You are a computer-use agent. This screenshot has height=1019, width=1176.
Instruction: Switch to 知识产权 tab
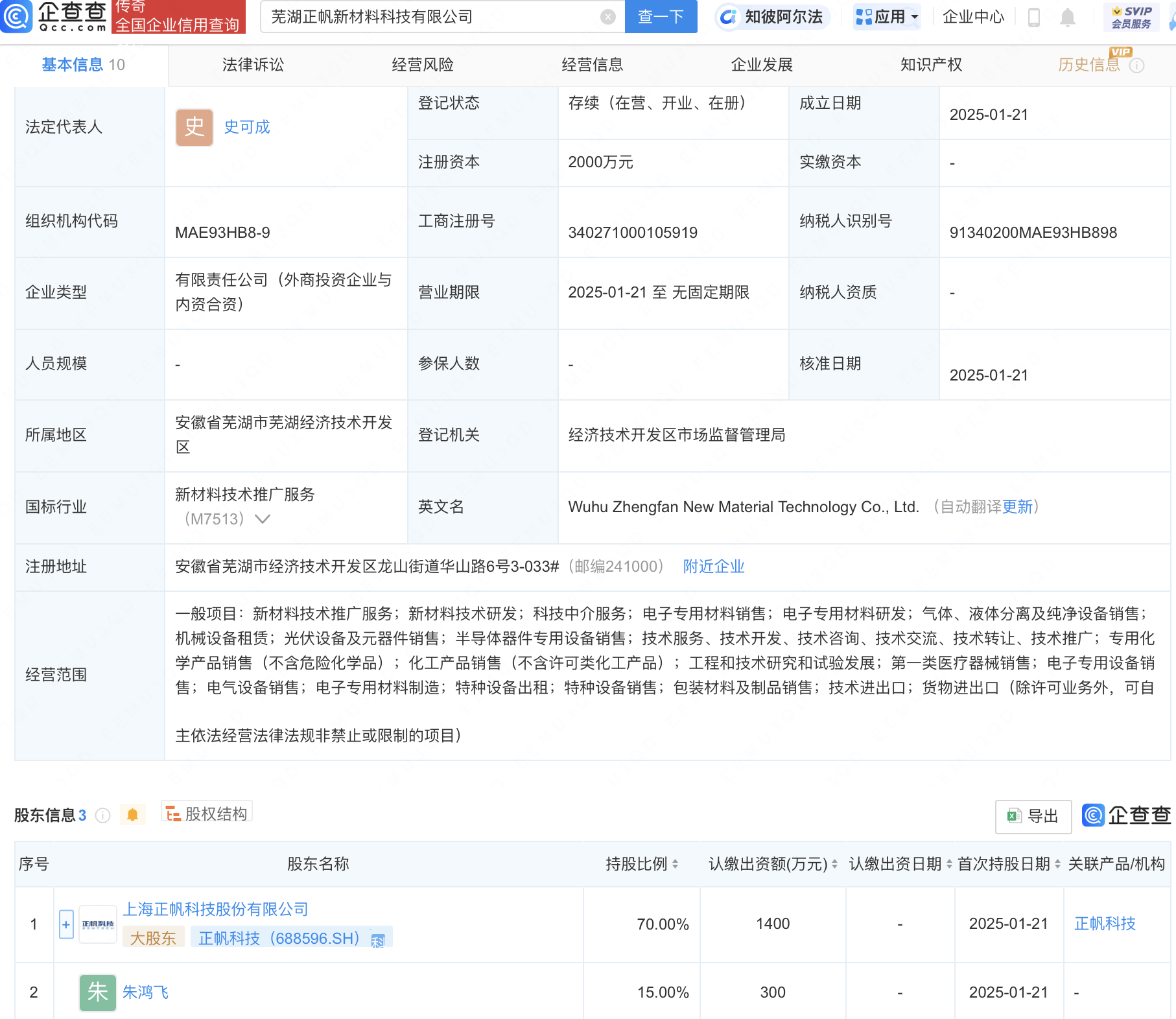point(932,65)
